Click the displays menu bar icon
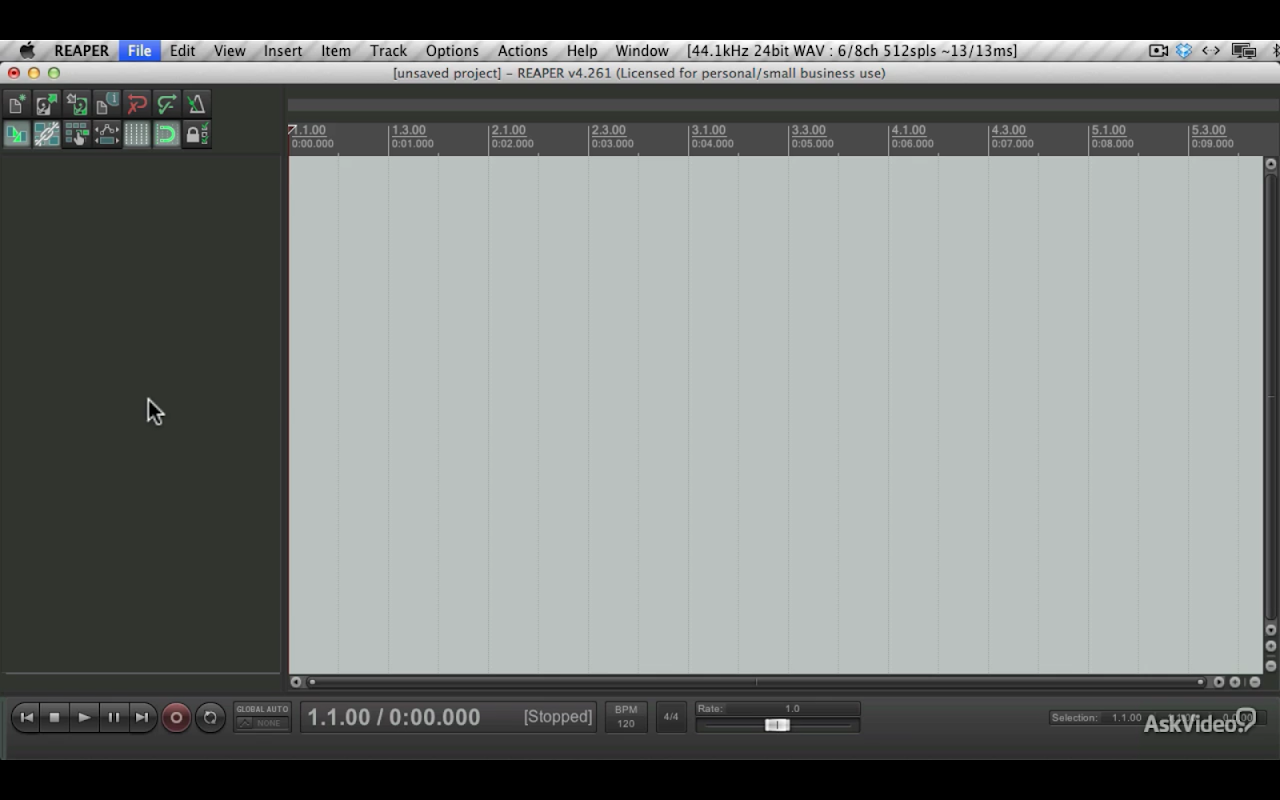 [x=1244, y=51]
